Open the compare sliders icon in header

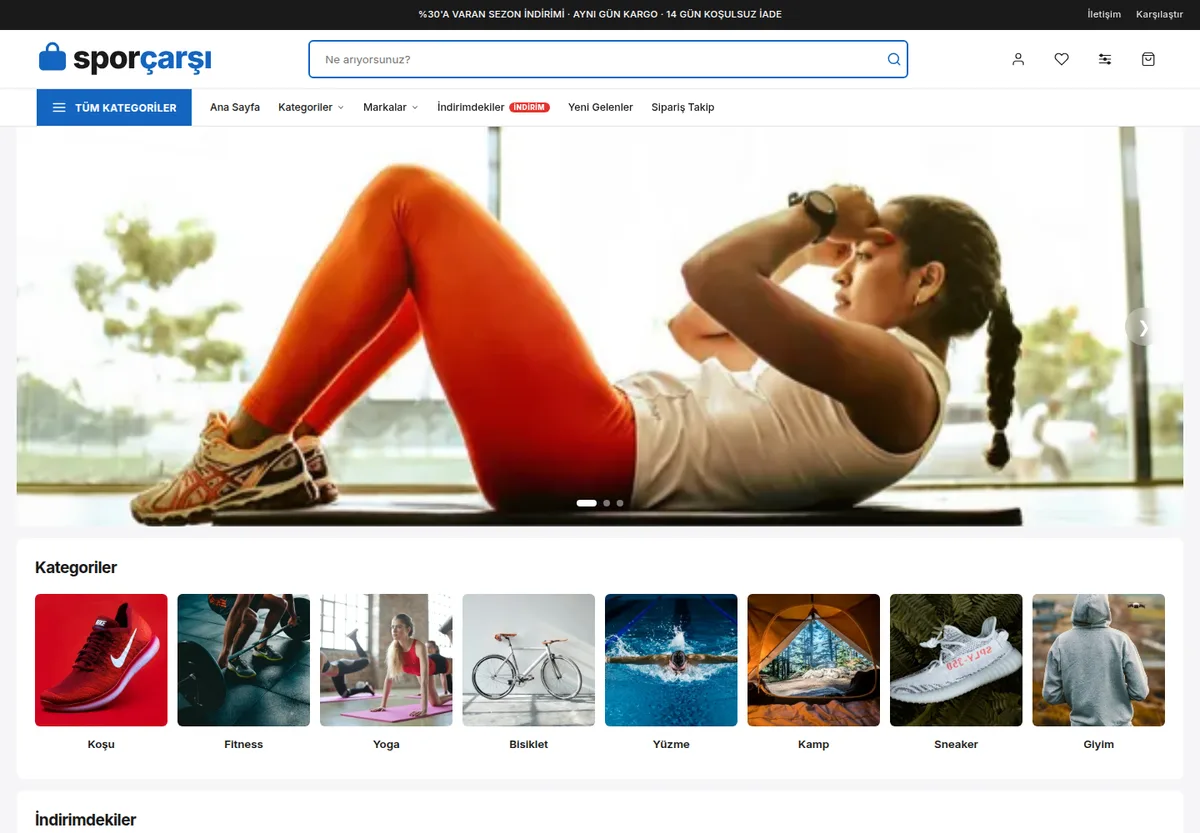point(1105,59)
